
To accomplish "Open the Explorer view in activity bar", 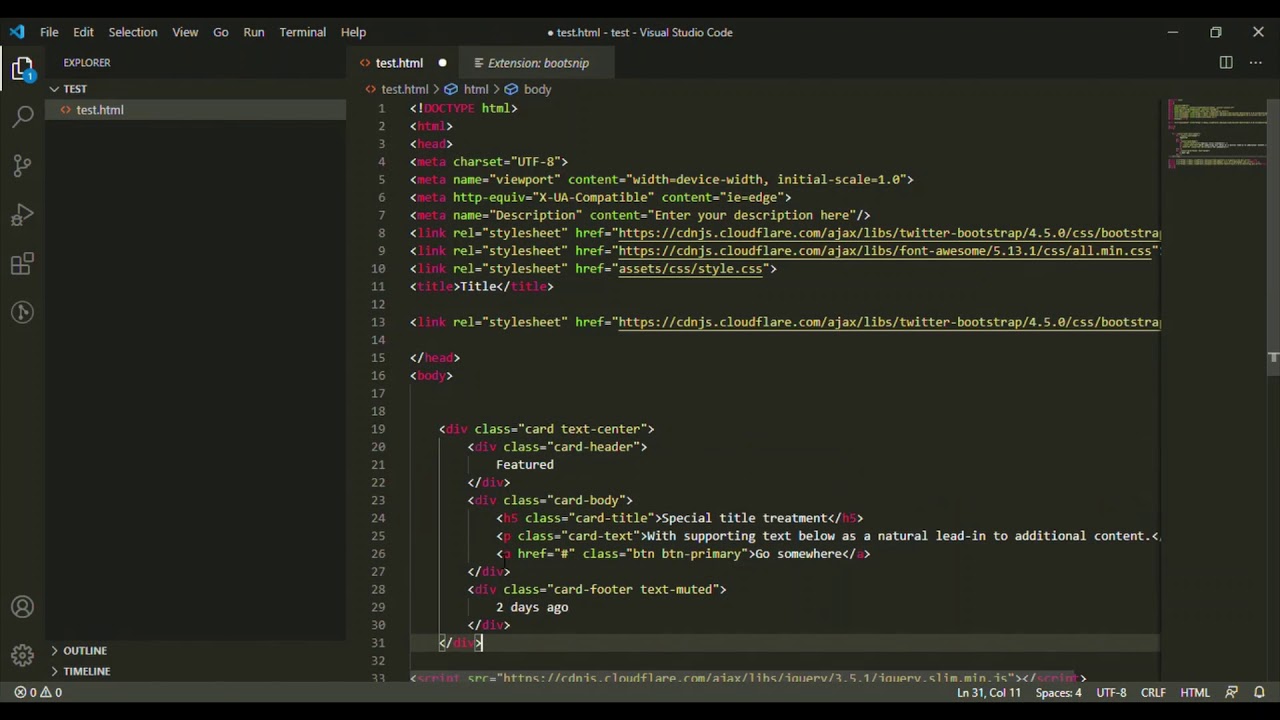I will [x=22, y=69].
